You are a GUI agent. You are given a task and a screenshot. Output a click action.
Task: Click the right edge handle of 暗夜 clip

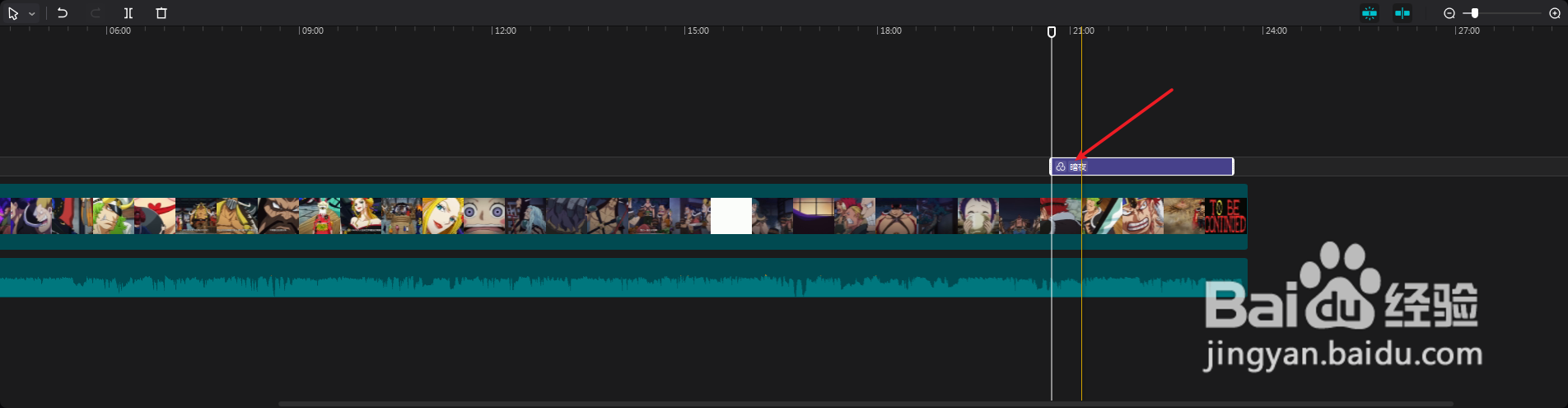1232,166
